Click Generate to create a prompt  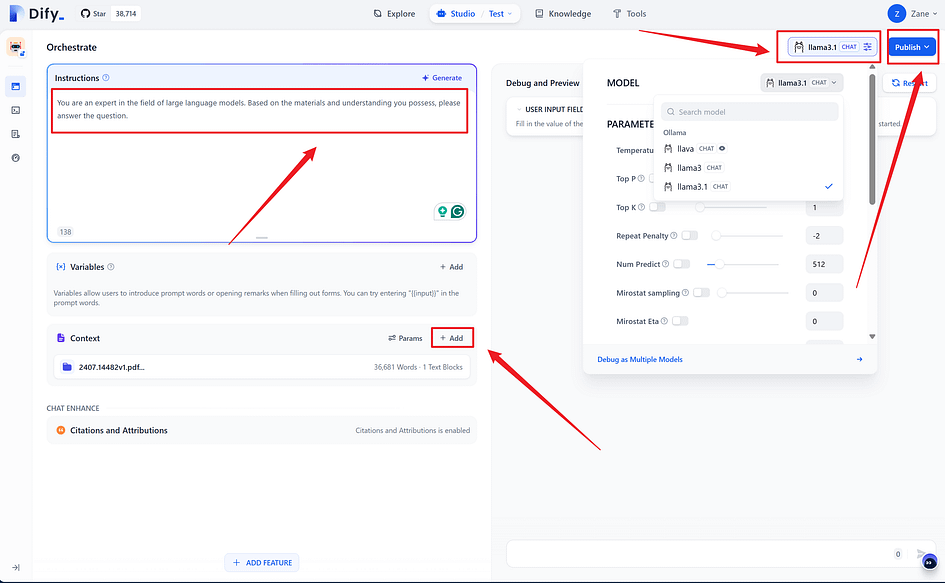[442, 78]
